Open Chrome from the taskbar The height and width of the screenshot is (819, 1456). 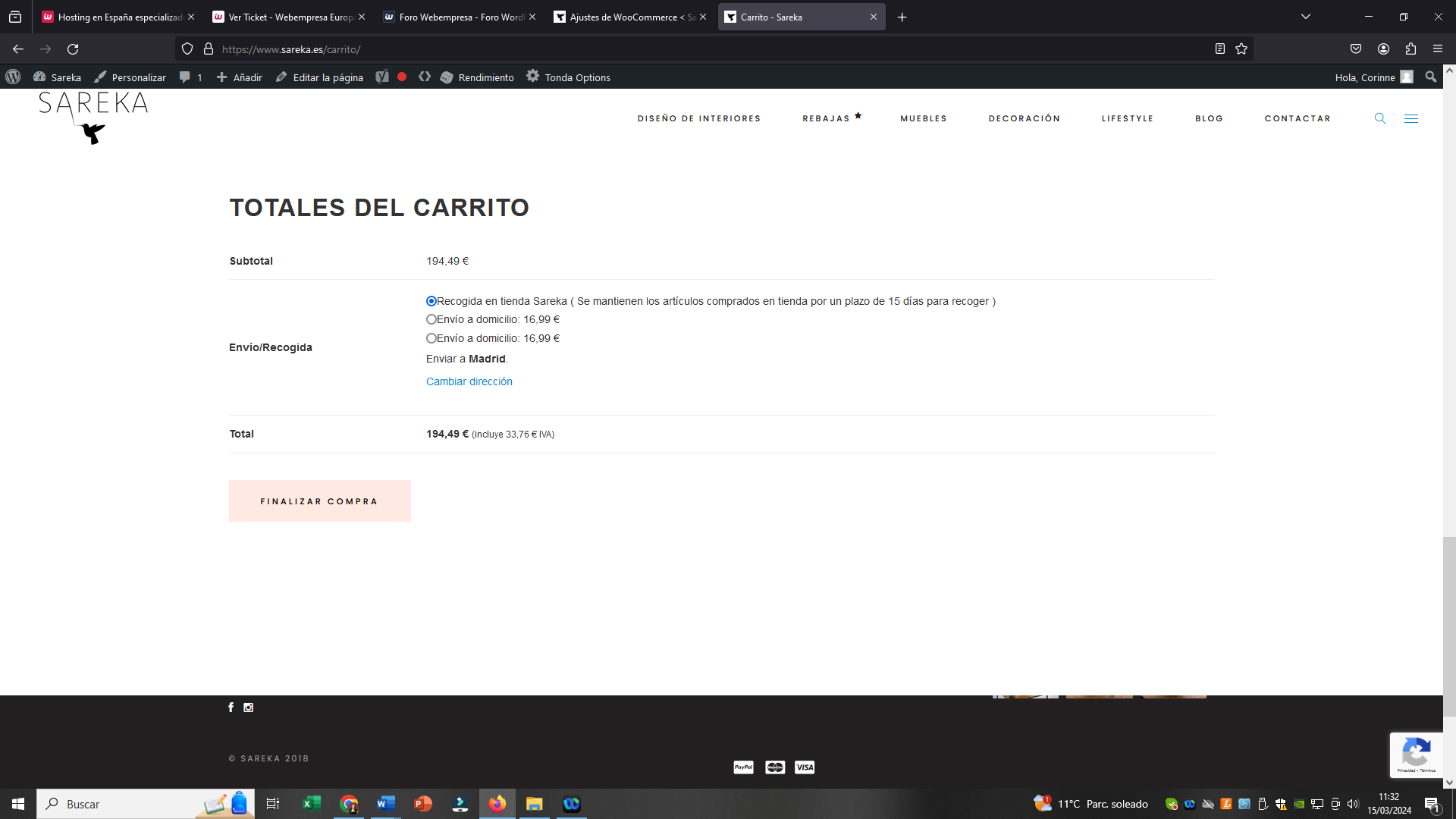click(x=349, y=804)
